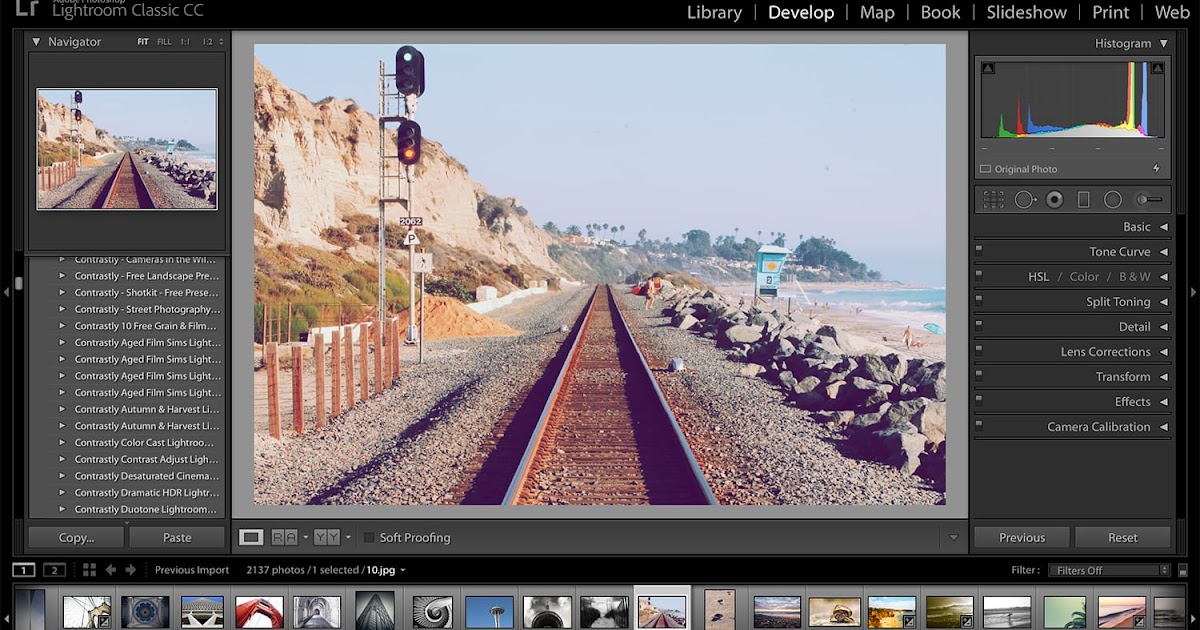Viewport: 1200px width, 630px height.
Task: Toggle the Tone Curve panel on/off switch
Action: pos(980,250)
